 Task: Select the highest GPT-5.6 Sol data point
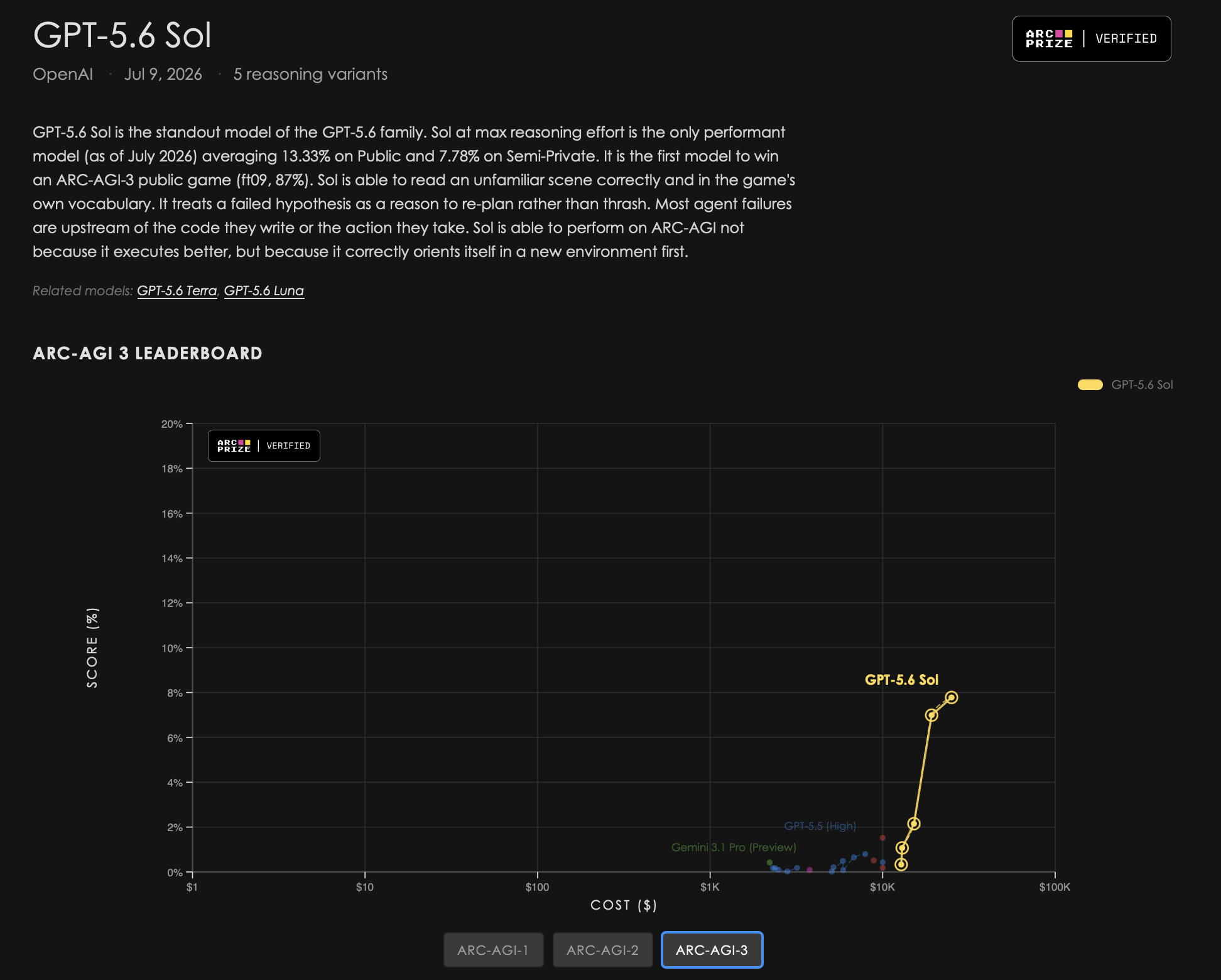(x=952, y=697)
